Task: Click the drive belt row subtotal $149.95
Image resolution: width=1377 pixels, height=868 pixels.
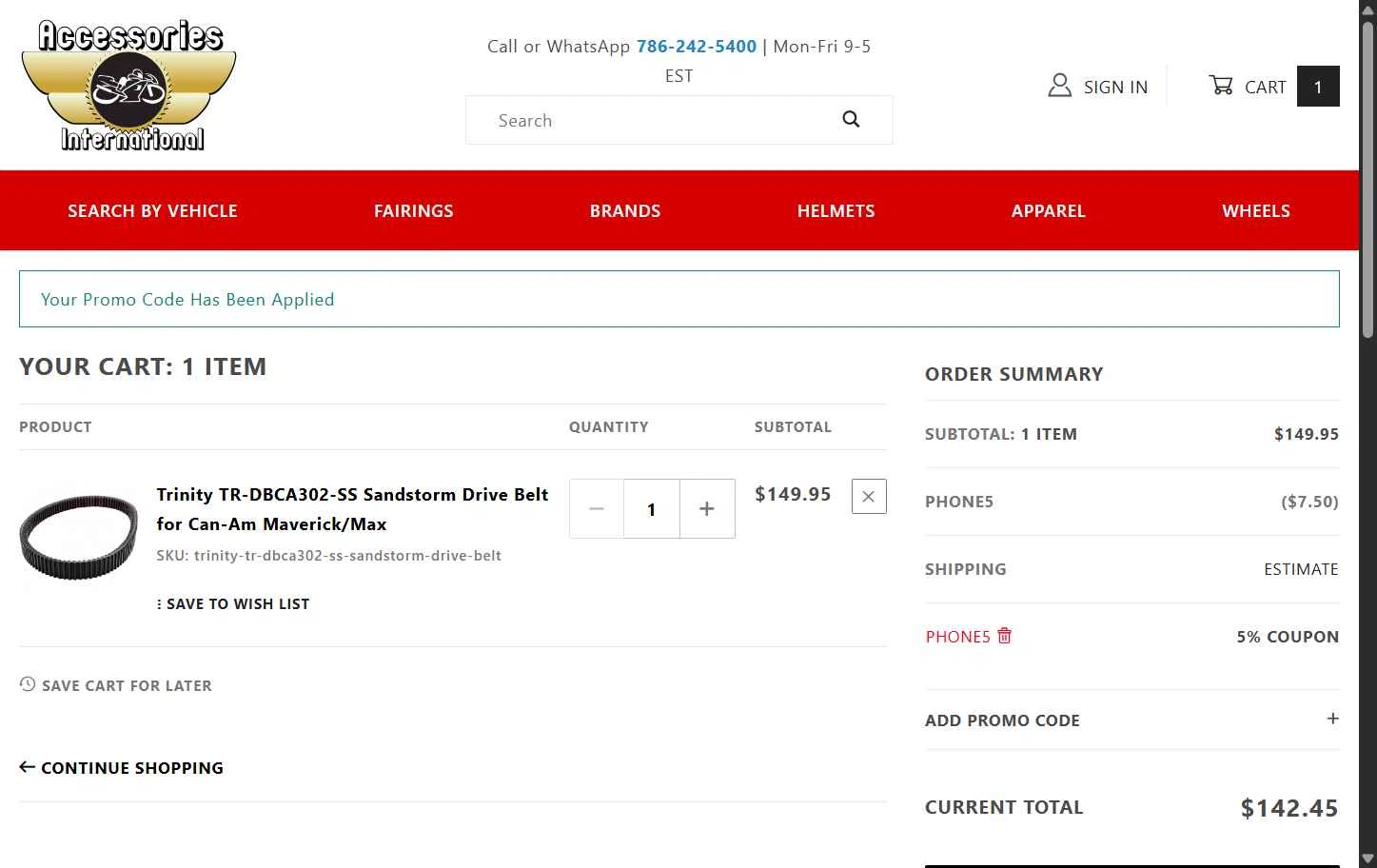Action: click(793, 494)
